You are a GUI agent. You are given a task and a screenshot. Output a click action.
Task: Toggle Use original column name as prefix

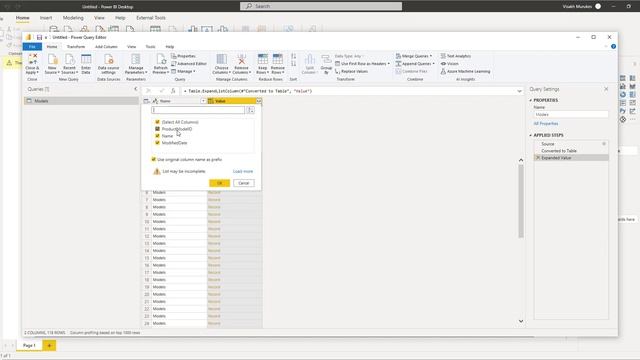pyautogui.click(x=153, y=160)
